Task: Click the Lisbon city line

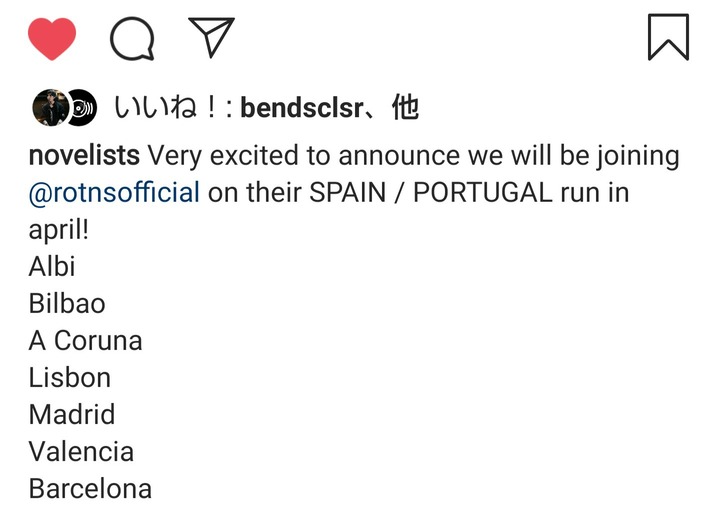Action: (70, 378)
